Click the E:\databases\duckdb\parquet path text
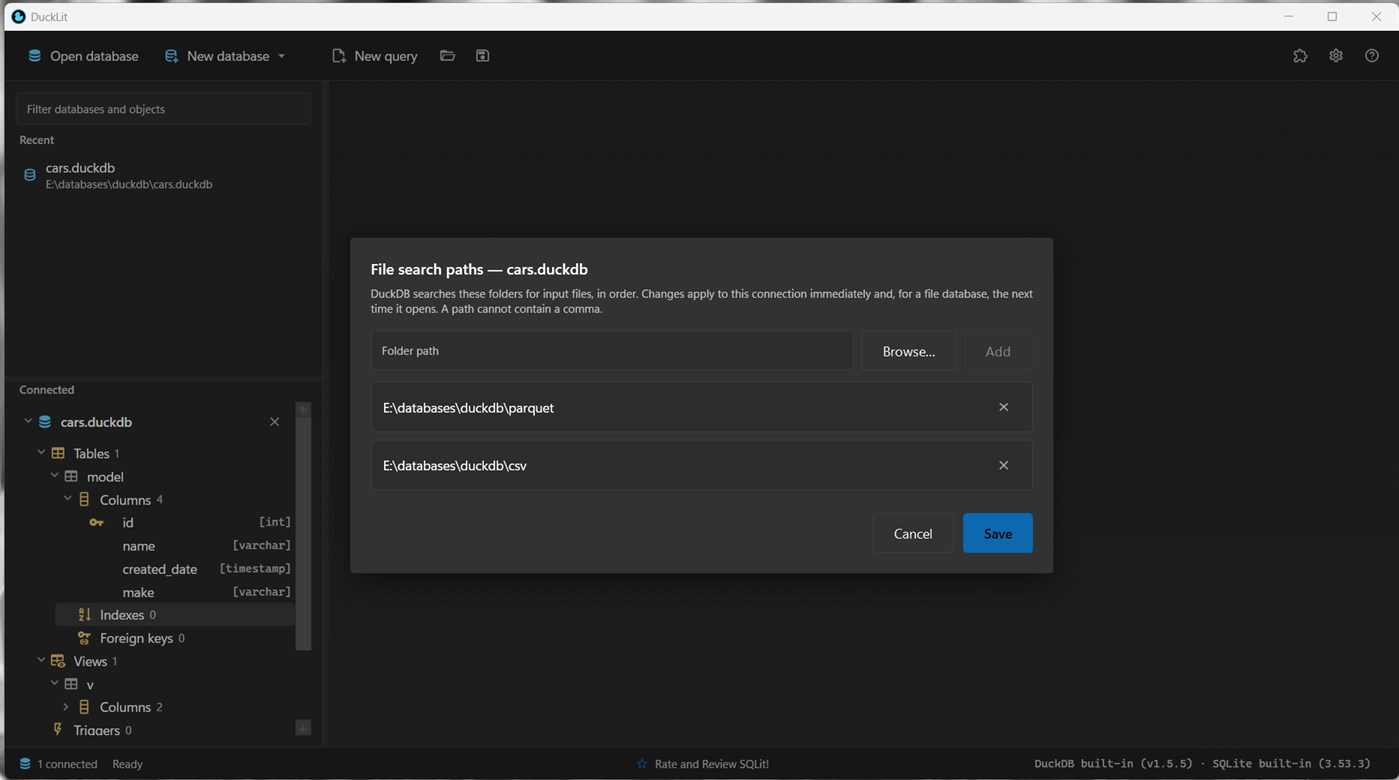The width and height of the screenshot is (1399, 780). (468, 408)
